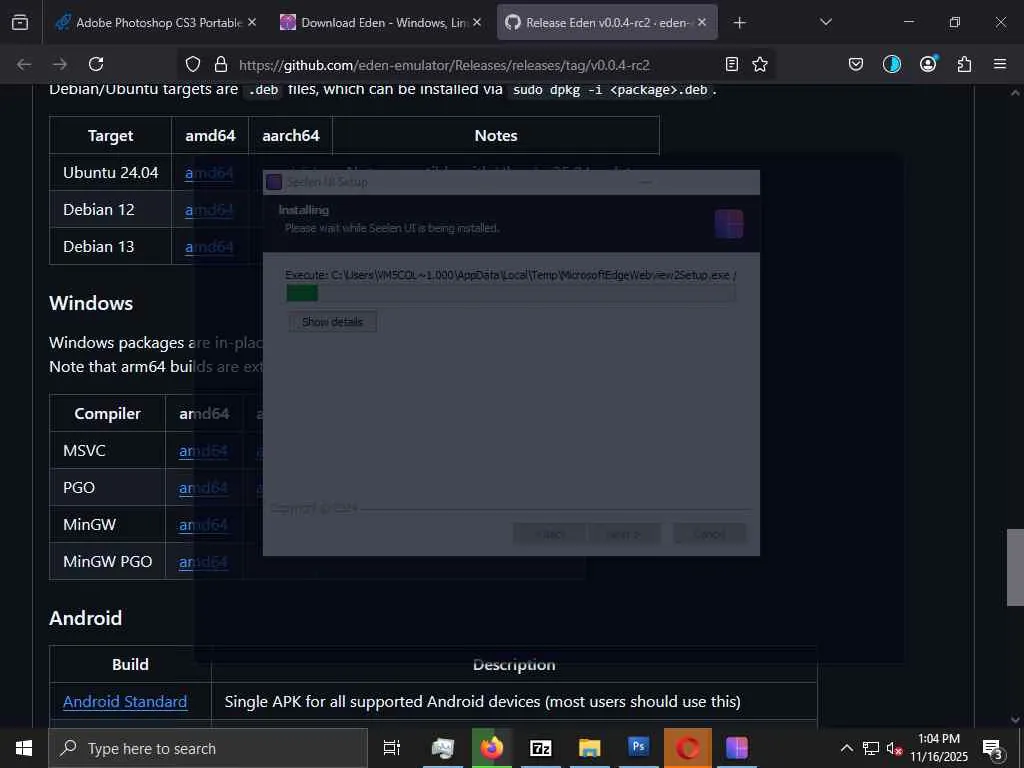
Task: Open the red Opera icon in taskbar
Action: click(687, 748)
